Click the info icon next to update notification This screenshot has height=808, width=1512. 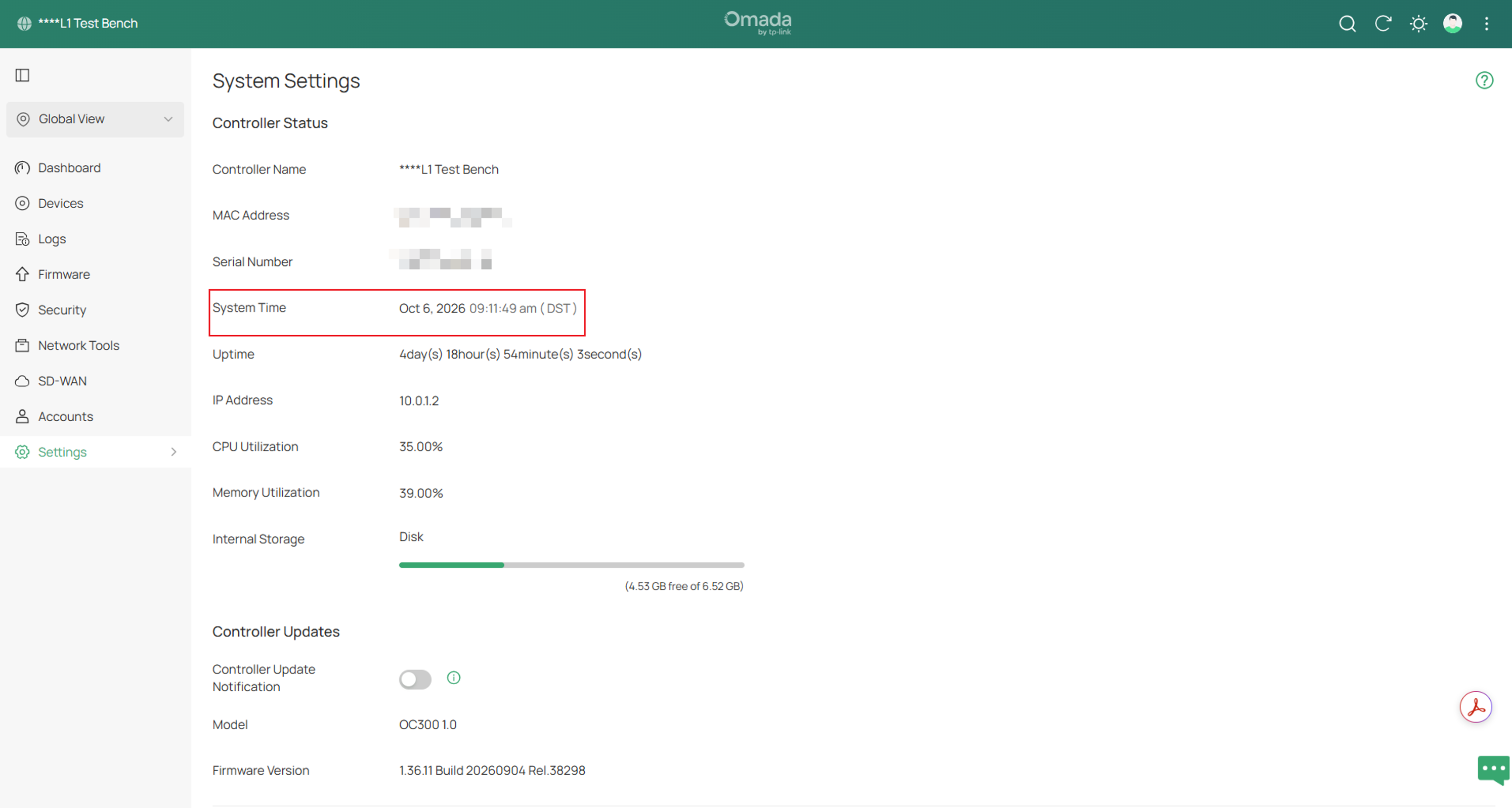453,678
